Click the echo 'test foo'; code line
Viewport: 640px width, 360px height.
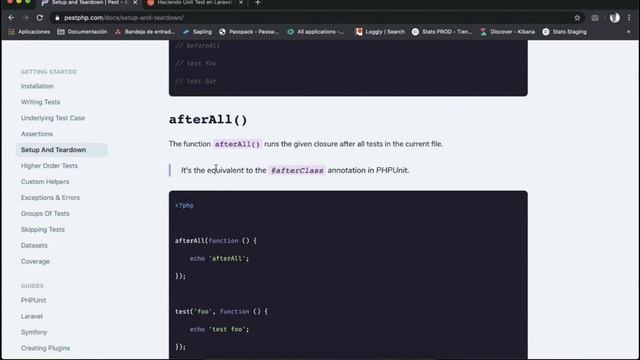point(219,329)
